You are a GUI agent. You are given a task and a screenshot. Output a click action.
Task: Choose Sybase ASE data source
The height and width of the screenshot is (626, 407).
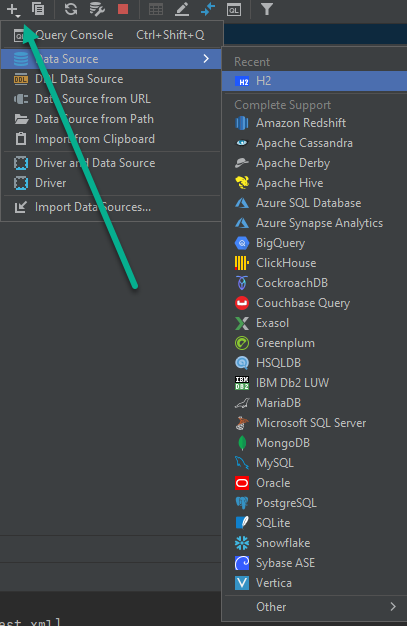pos(314,563)
